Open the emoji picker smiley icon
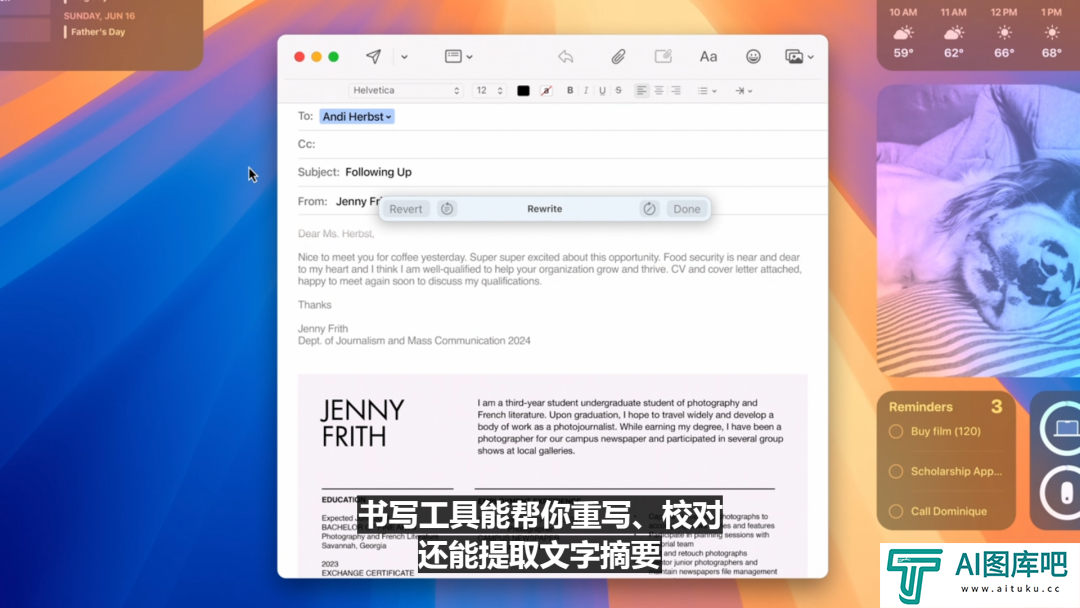 pyautogui.click(x=753, y=57)
